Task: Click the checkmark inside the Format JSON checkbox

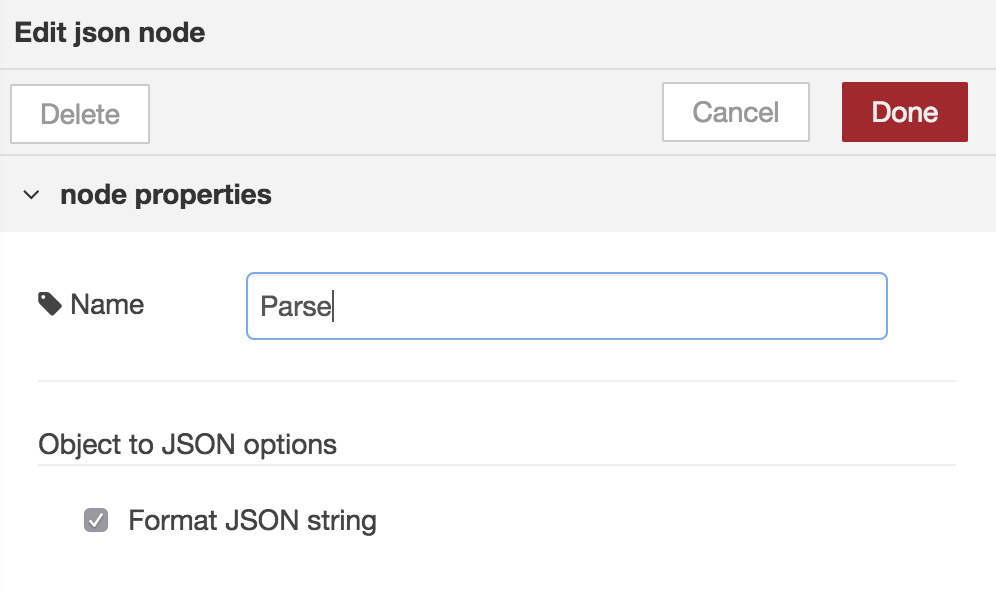Action: coord(96,521)
